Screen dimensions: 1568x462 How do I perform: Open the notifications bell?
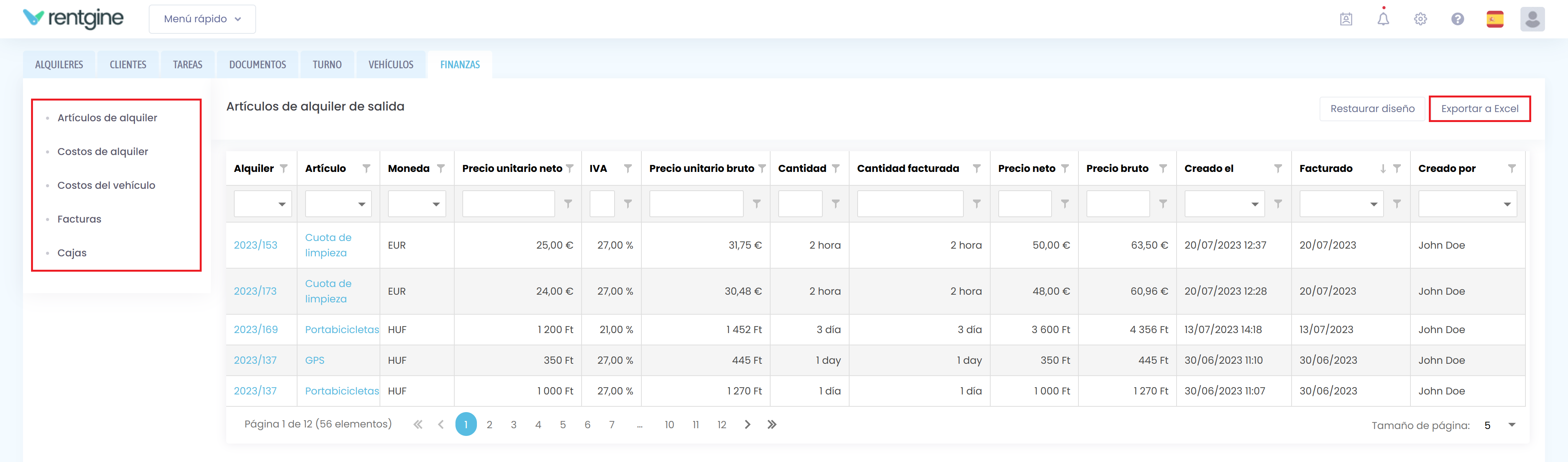(1383, 18)
